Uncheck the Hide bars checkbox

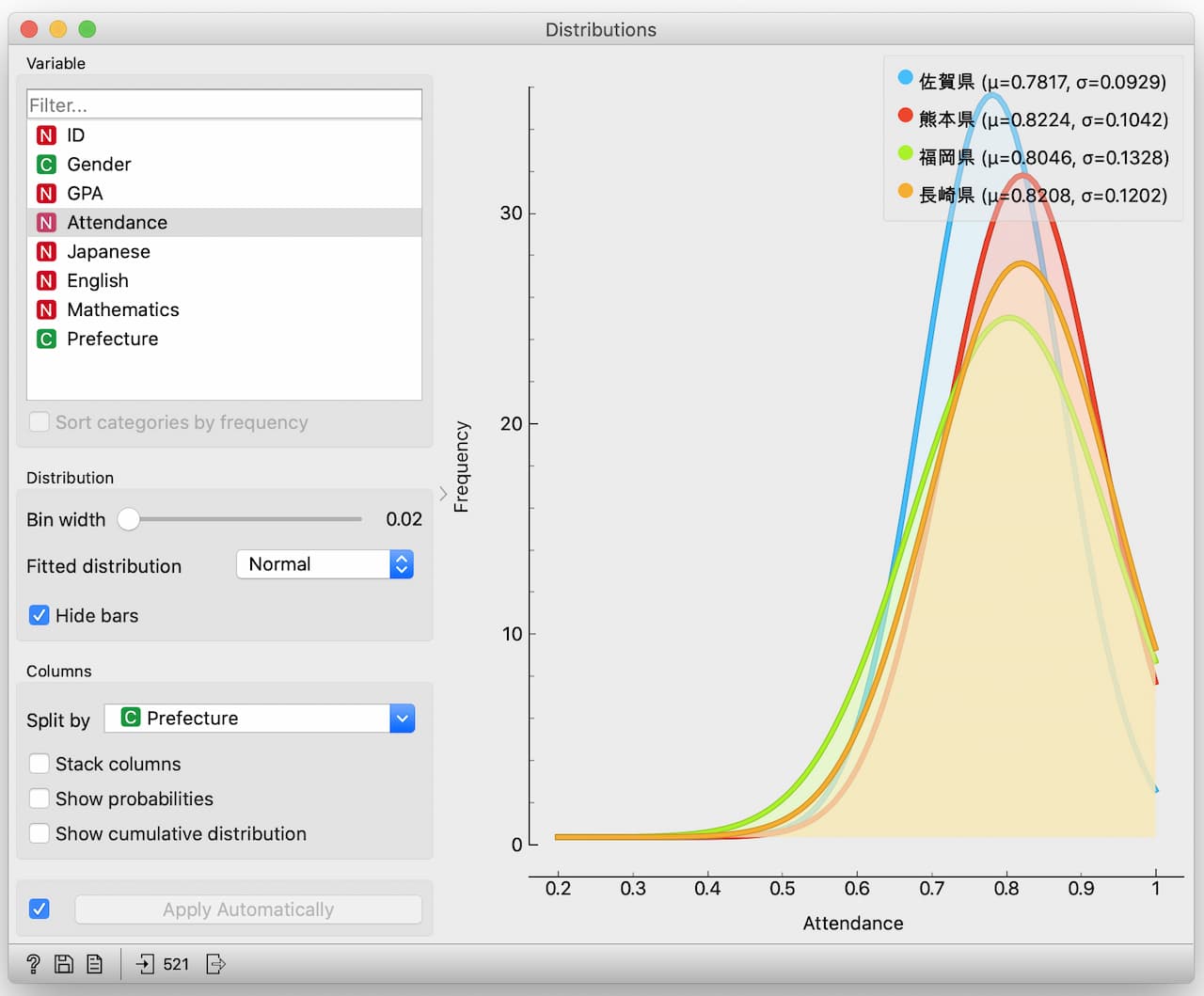pos(40,615)
